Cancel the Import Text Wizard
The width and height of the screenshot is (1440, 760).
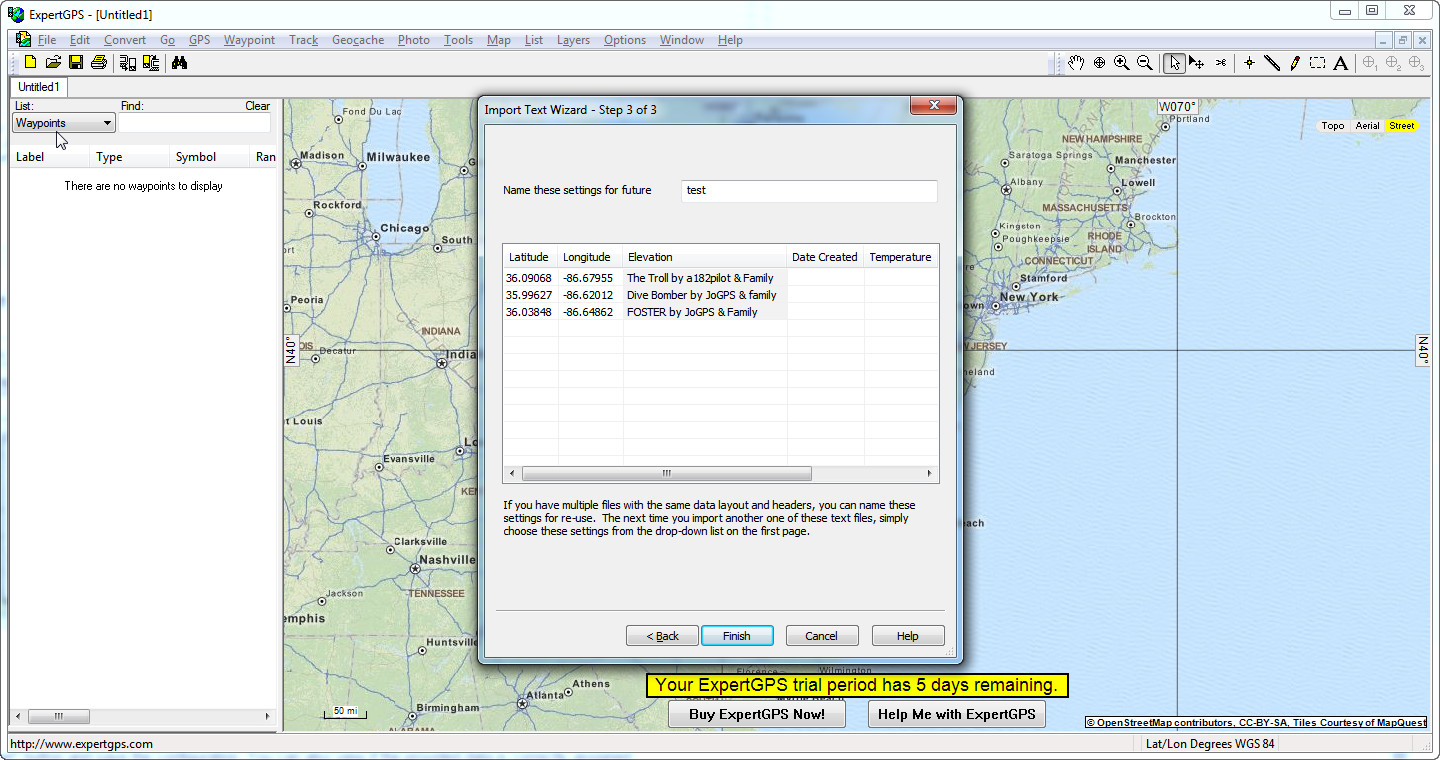click(x=822, y=636)
